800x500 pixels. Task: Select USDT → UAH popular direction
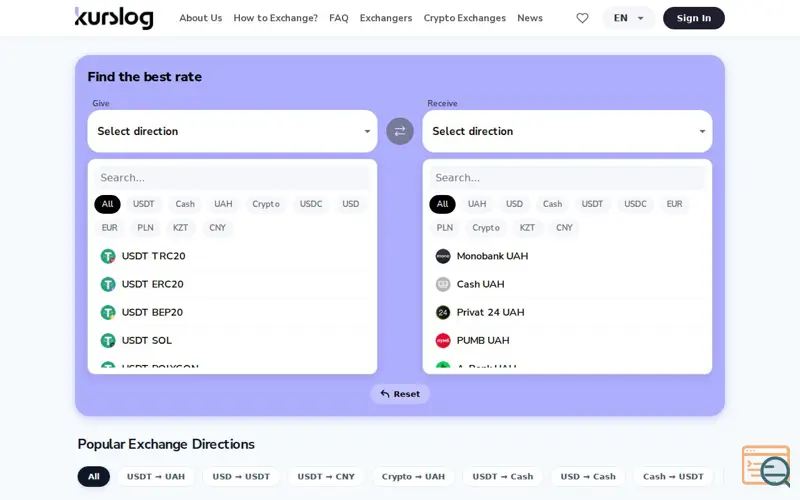(x=156, y=477)
